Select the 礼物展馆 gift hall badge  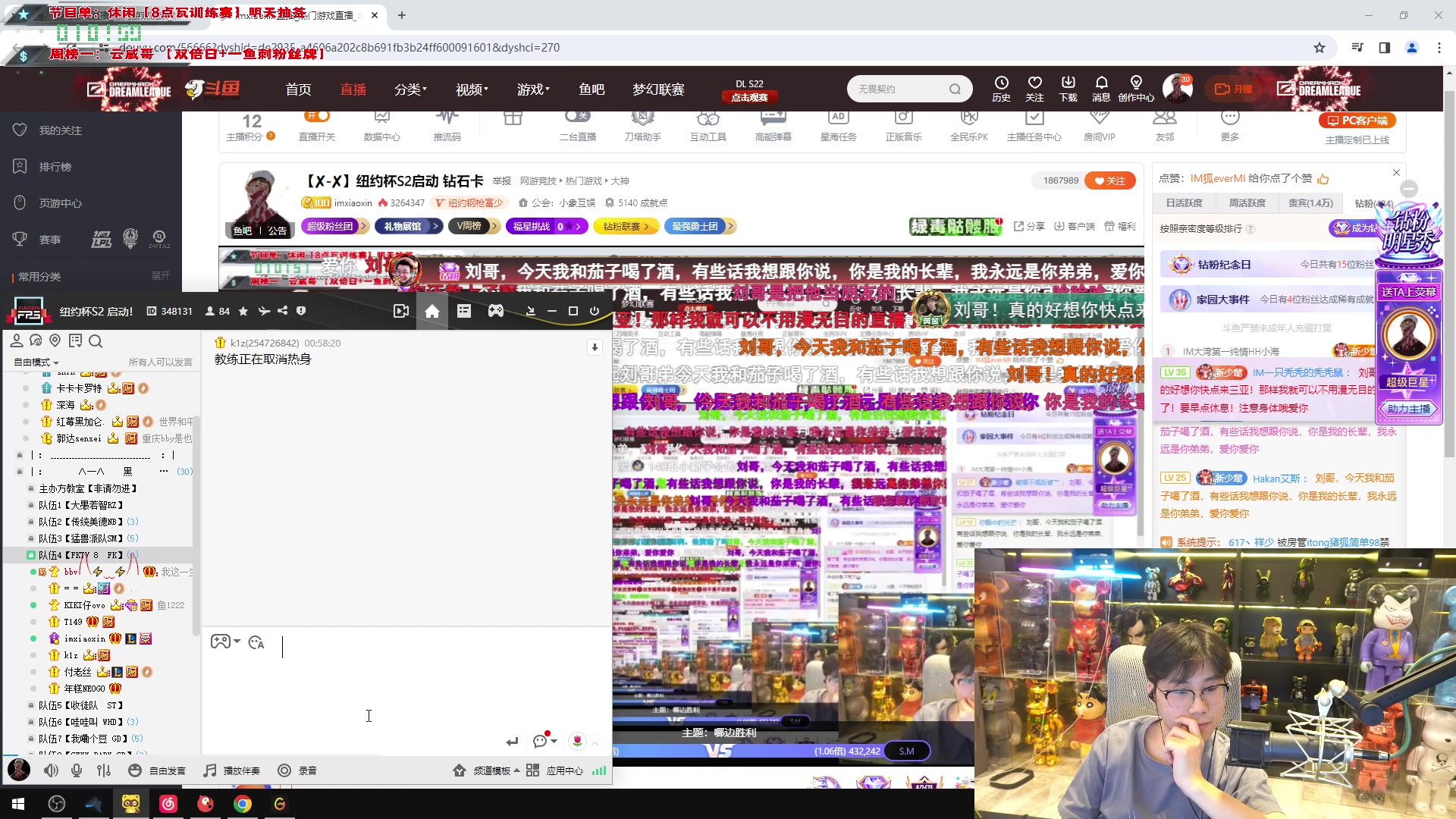pyautogui.click(x=404, y=226)
